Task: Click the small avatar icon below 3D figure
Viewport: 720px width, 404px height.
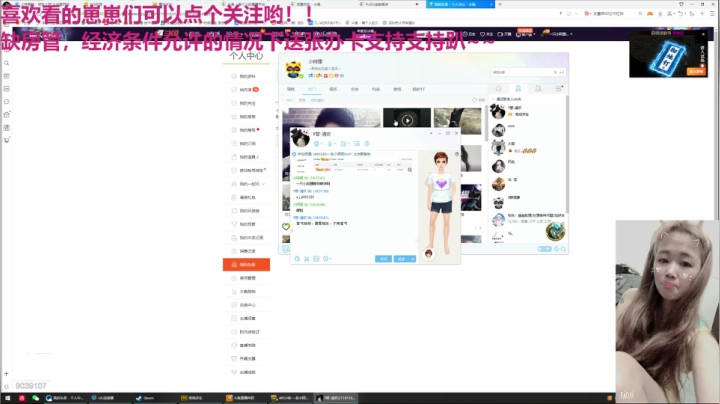Action: (428, 254)
